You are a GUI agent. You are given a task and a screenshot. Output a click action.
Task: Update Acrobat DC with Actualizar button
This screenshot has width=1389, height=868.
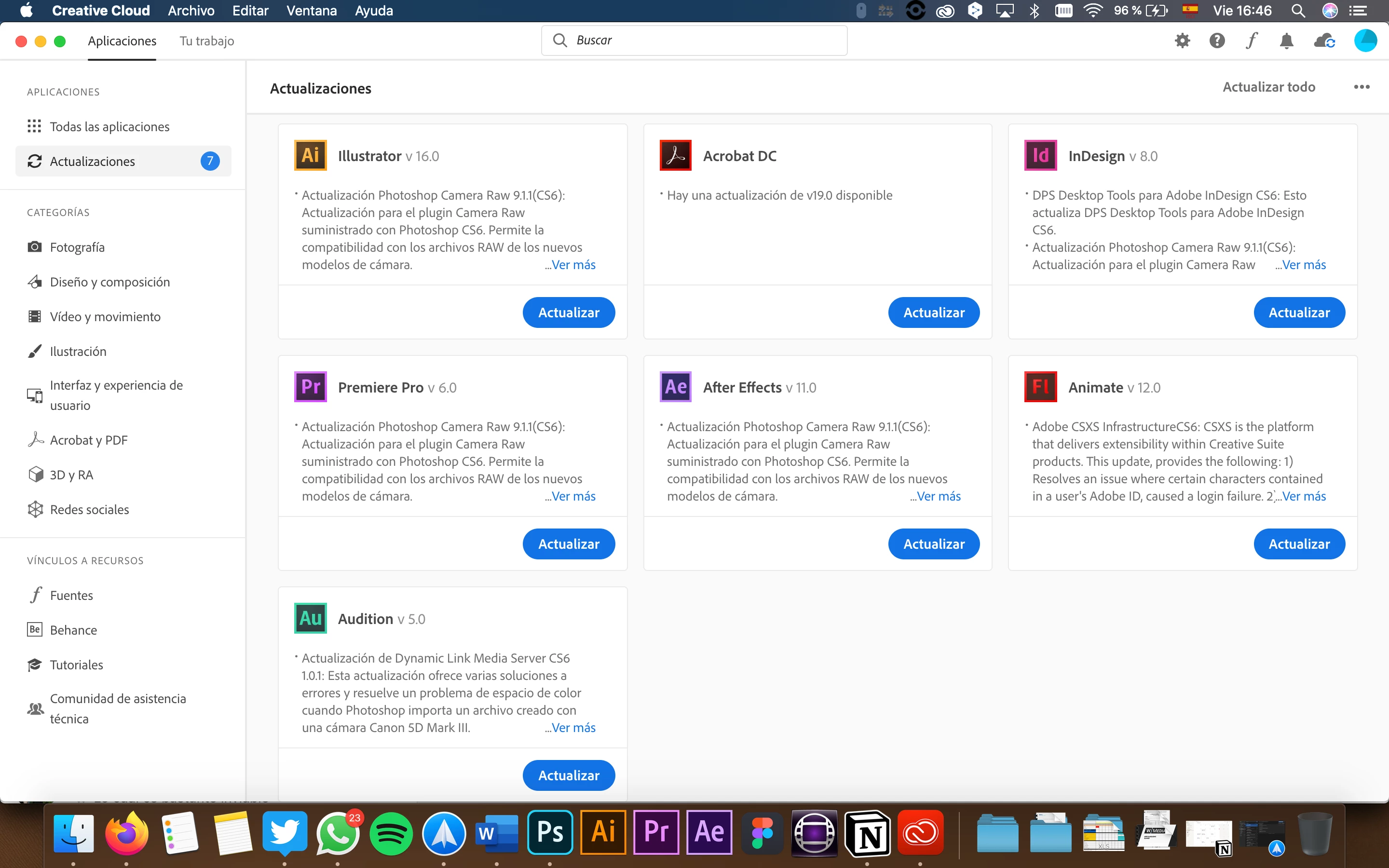[x=933, y=312]
